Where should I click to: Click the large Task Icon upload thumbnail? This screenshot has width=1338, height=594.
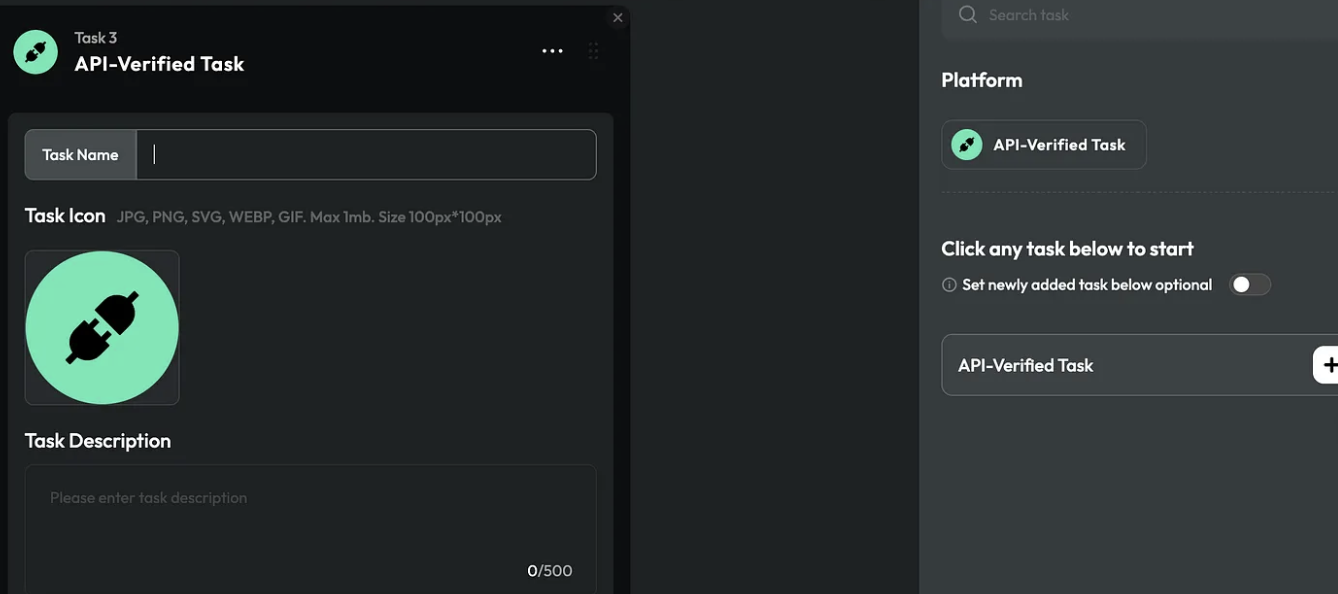pyautogui.click(x=102, y=328)
